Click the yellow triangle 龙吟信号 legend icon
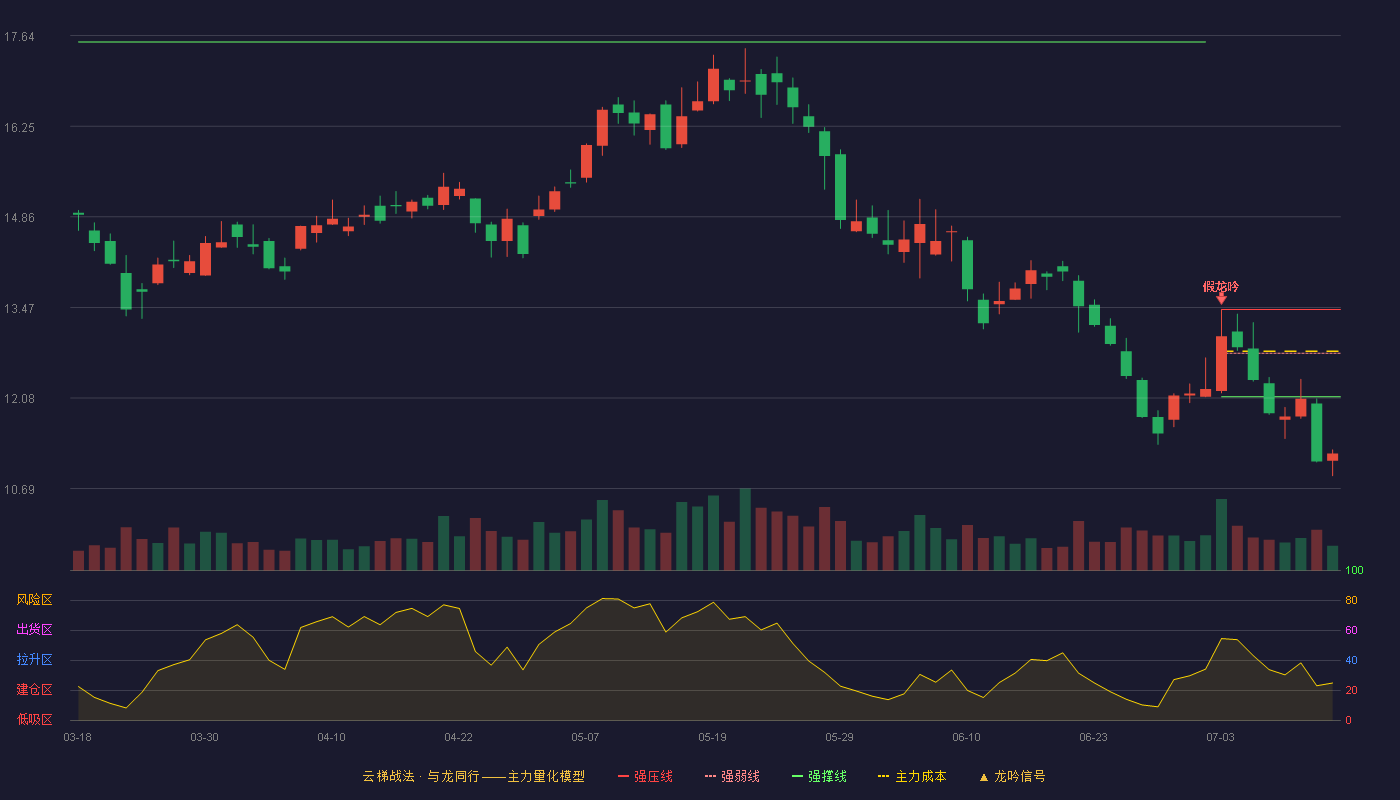The width and height of the screenshot is (1400, 800). 983,777
